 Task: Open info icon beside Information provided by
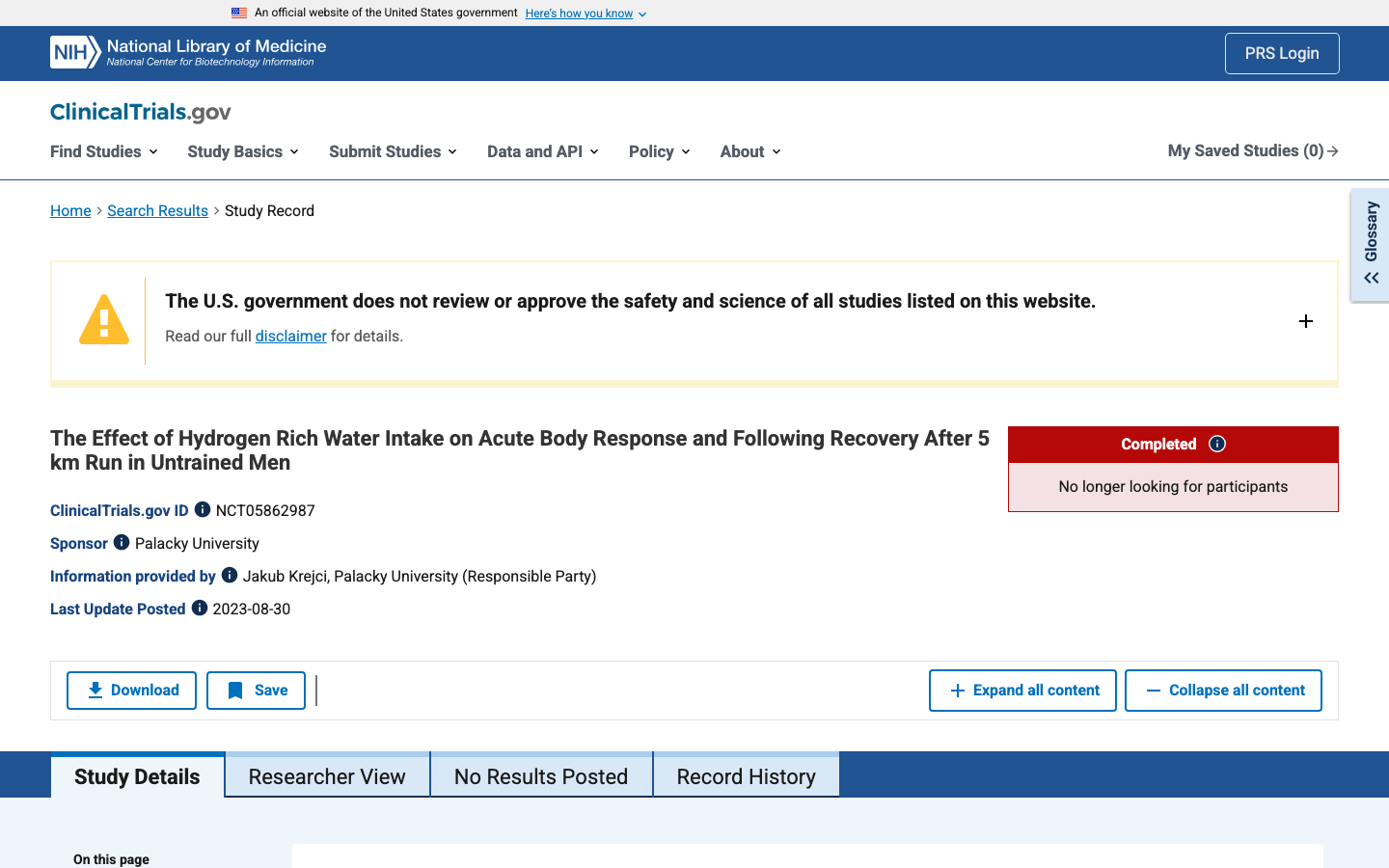[230, 575]
